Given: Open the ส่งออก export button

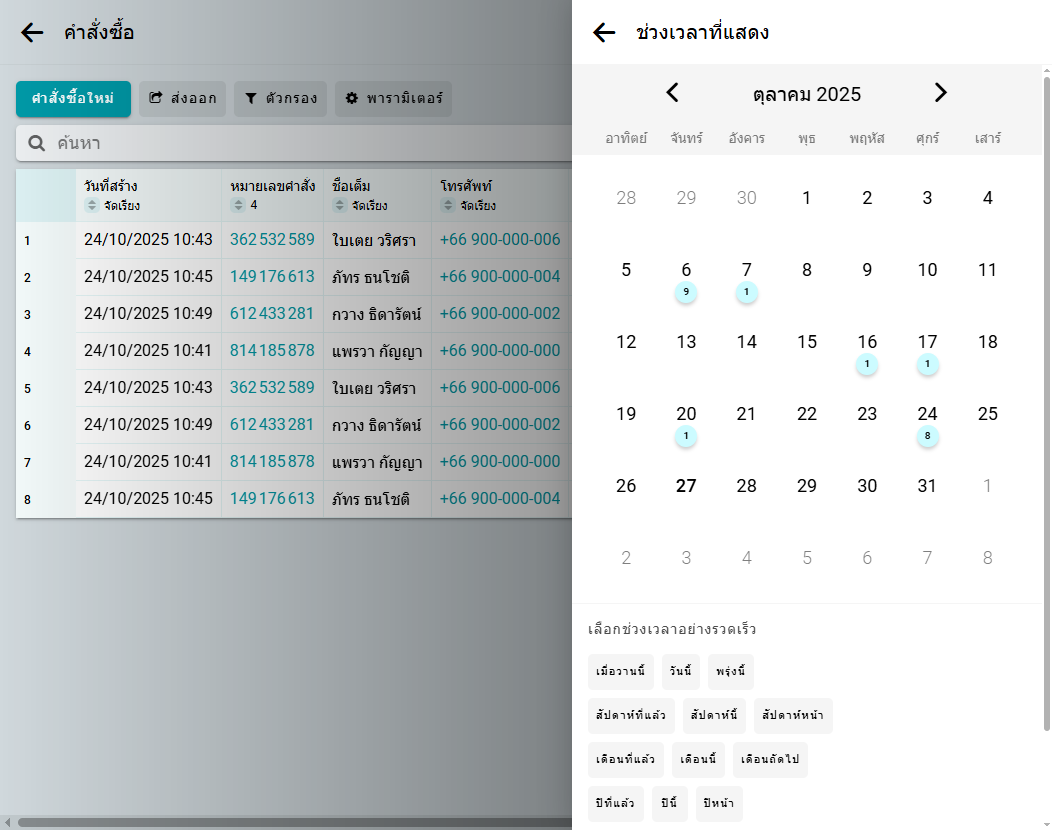Looking at the screenshot, I should pos(182,99).
